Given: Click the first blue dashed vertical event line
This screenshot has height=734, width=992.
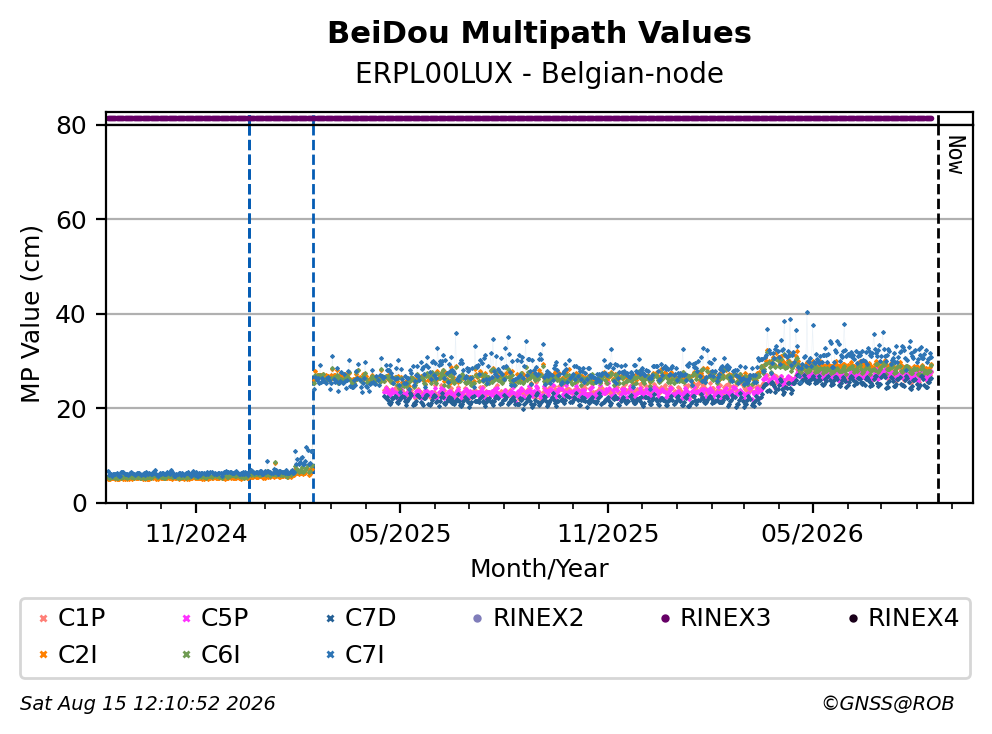Looking at the screenshot, I should 249,310.
